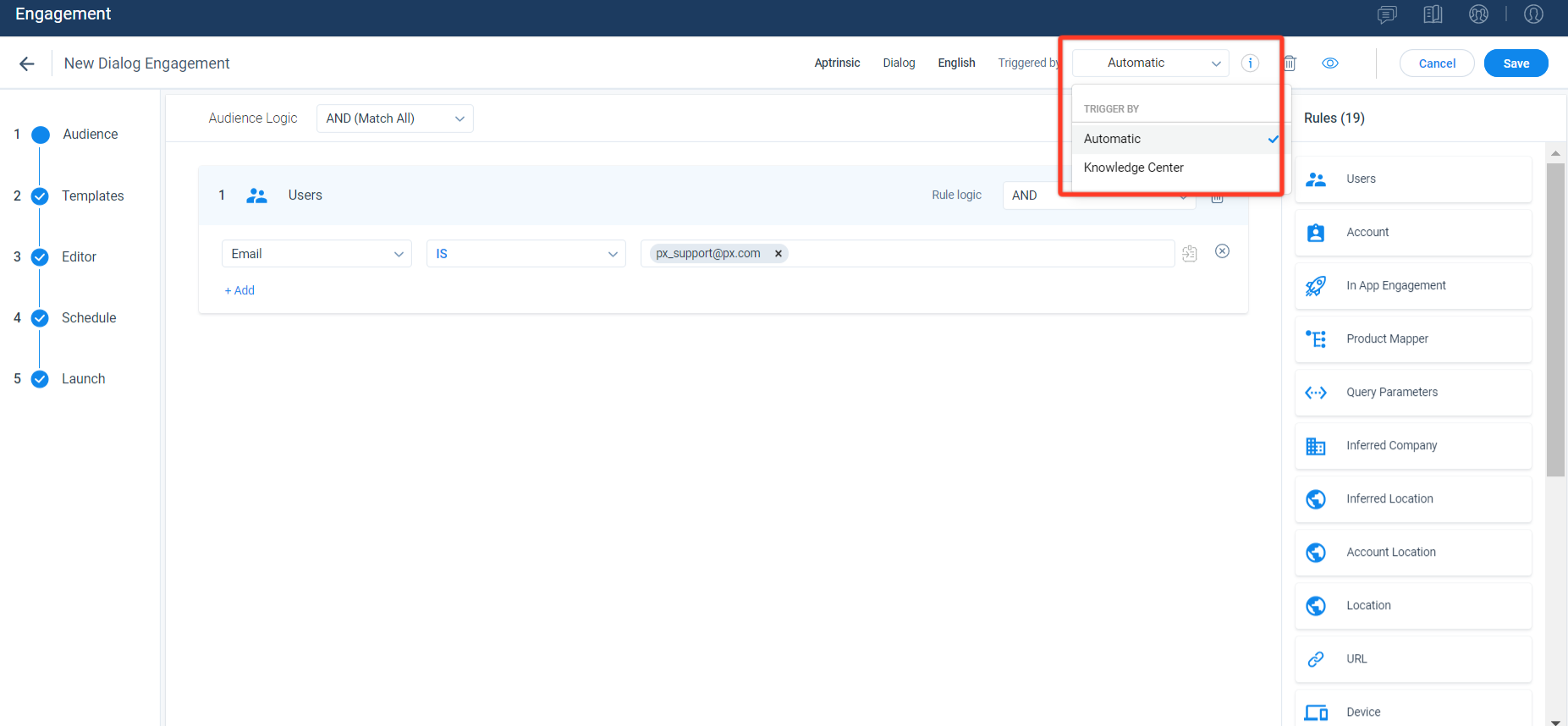Click the scrollbar up arrow

[x=1555, y=153]
